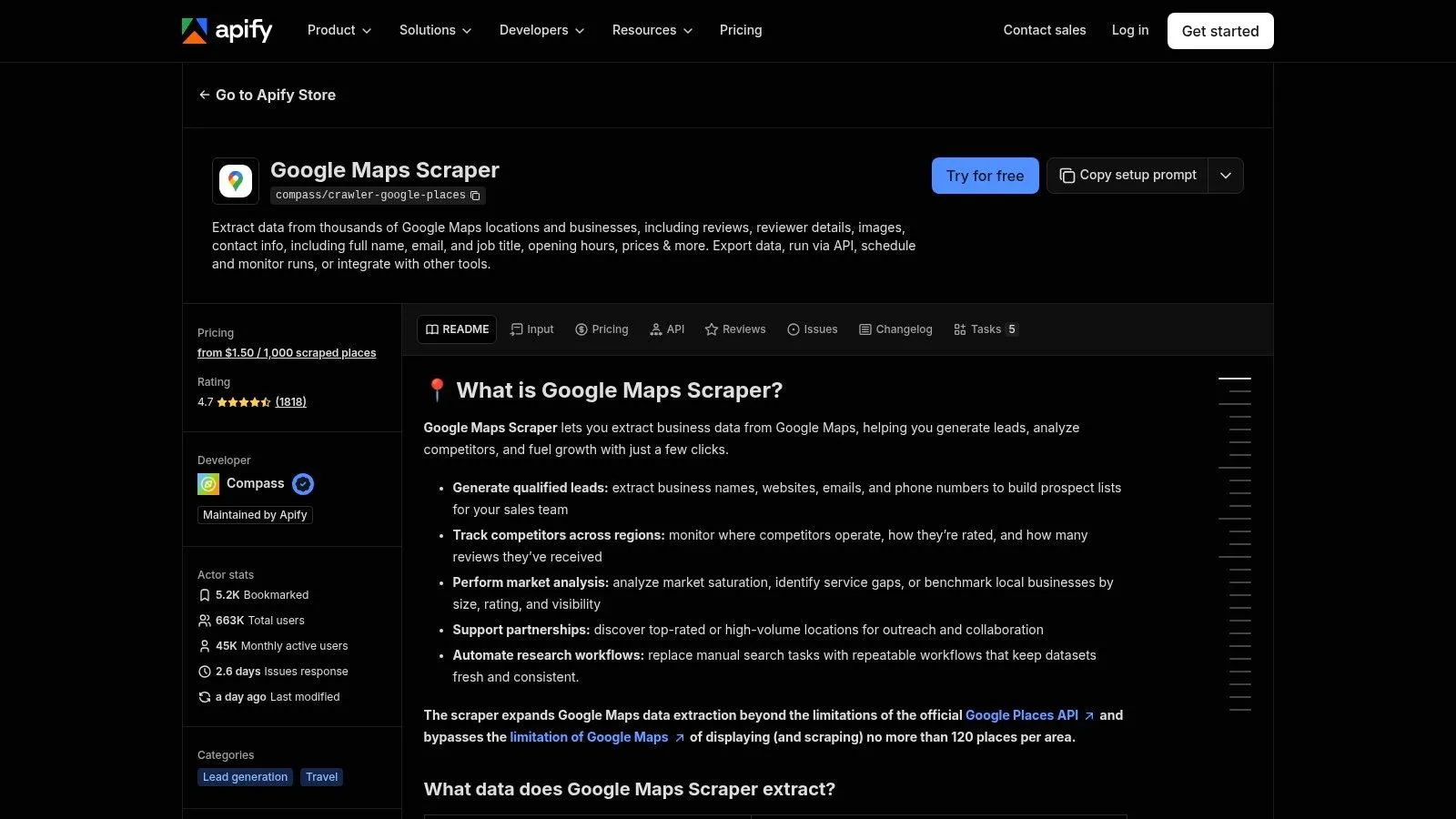Click the Google Maps Scraper app icon

coord(236,180)
